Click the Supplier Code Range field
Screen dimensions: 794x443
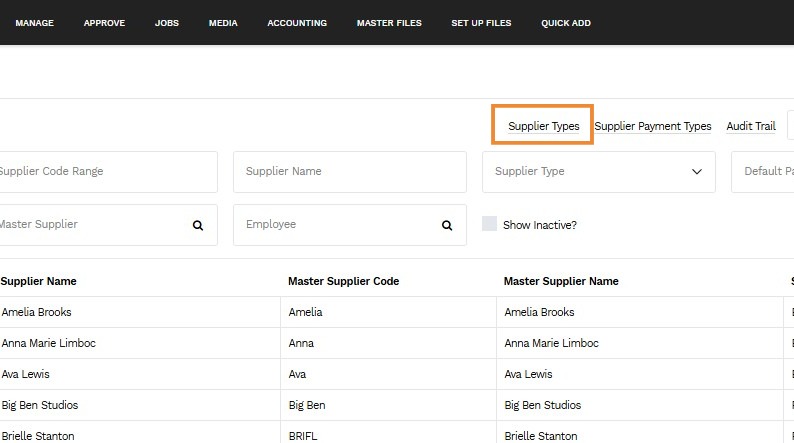click(x=108, y=172)
